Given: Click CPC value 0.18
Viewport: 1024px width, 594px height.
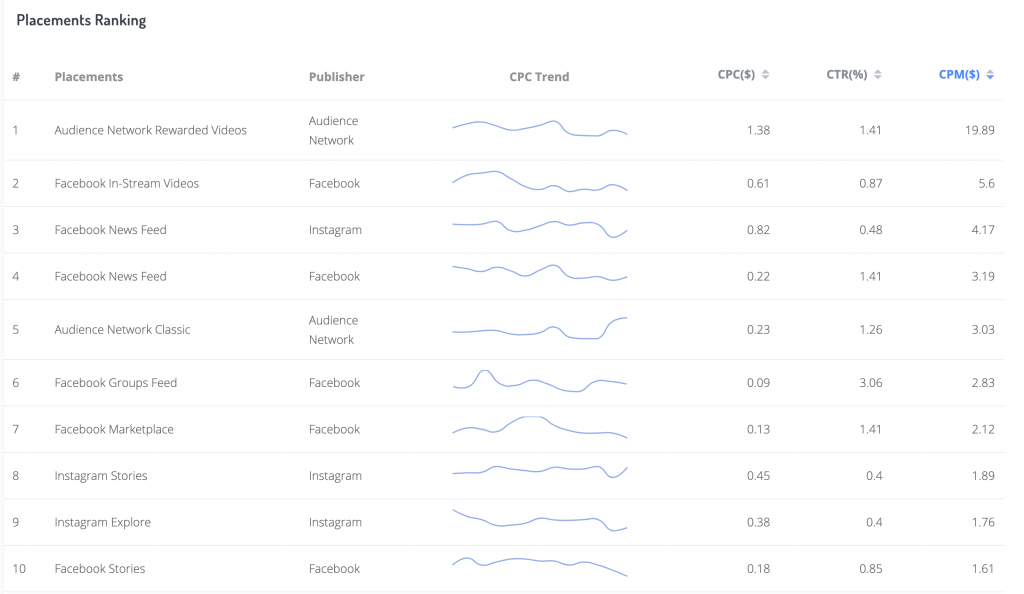Looking at the screenshot, I should (758, 569).
